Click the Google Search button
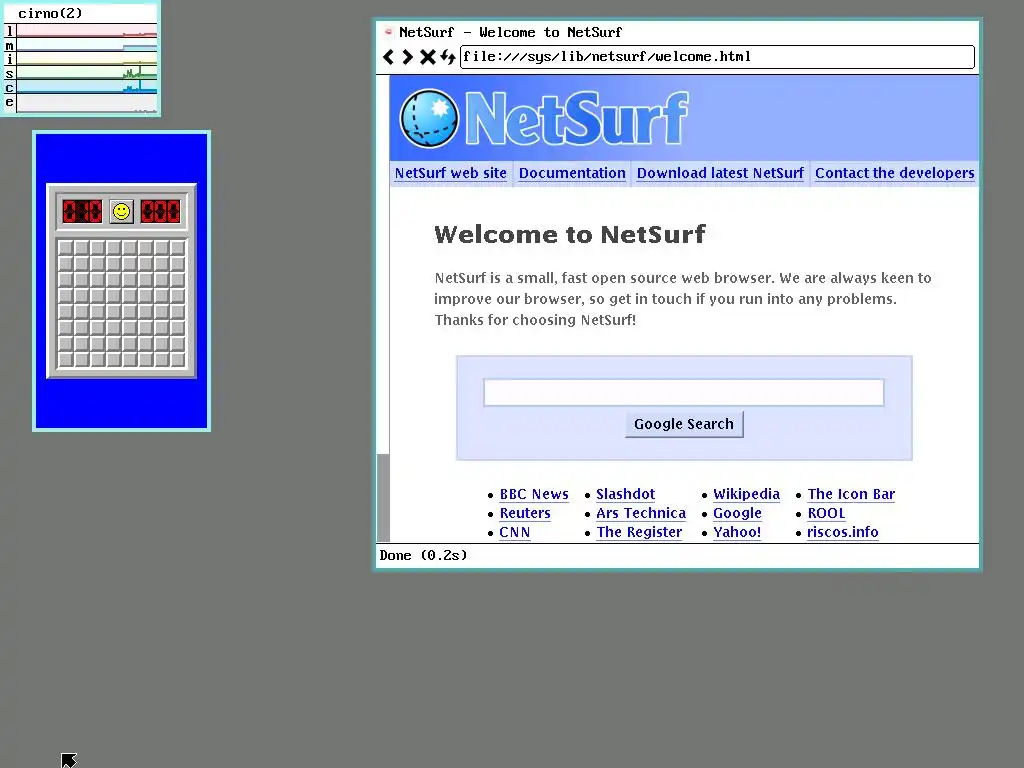The width and height of the screenshot is (1024, 768). coord(684,424)
